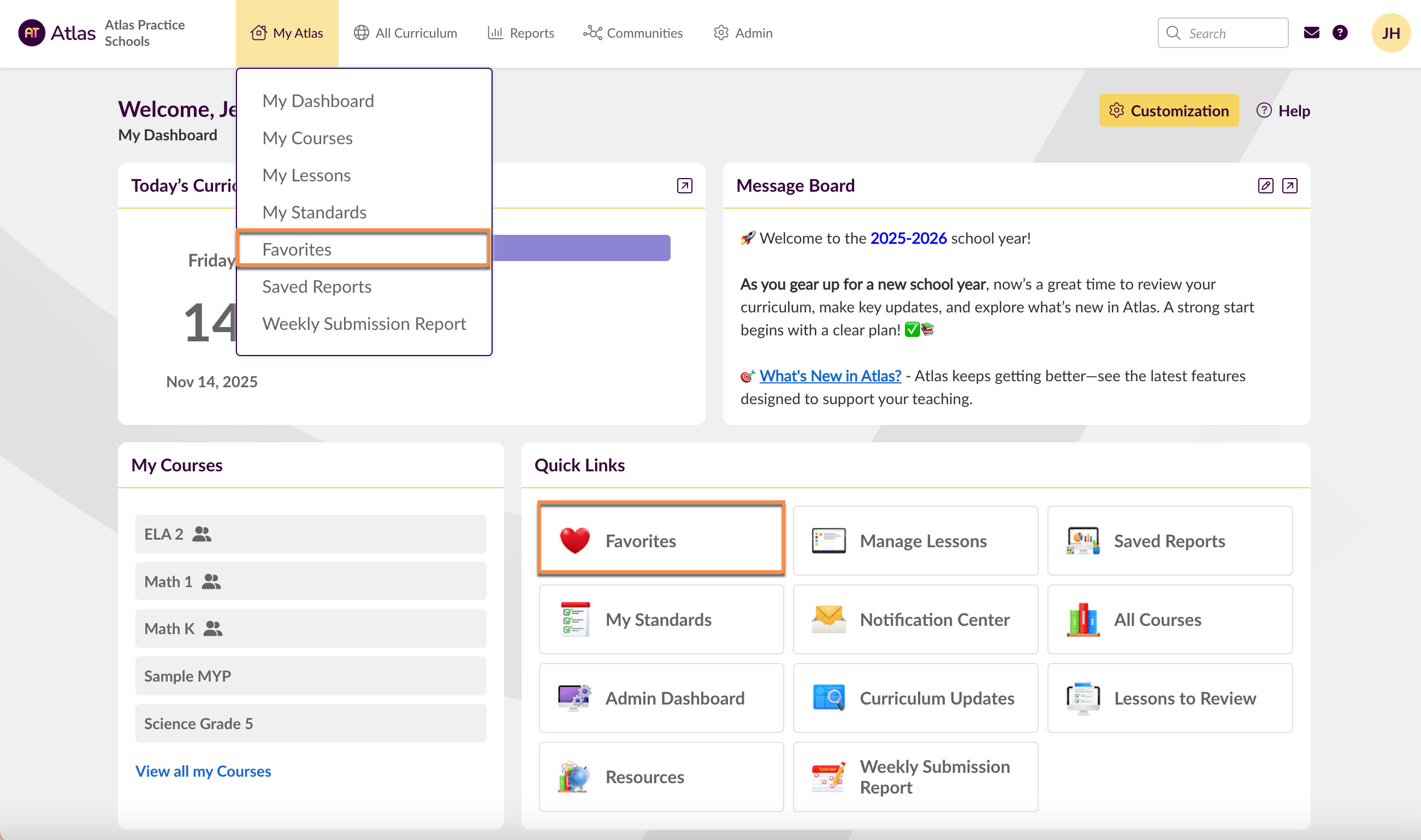Click the purple event bar in calendar
Screen dimensions: 1421x840
[581, 248]
